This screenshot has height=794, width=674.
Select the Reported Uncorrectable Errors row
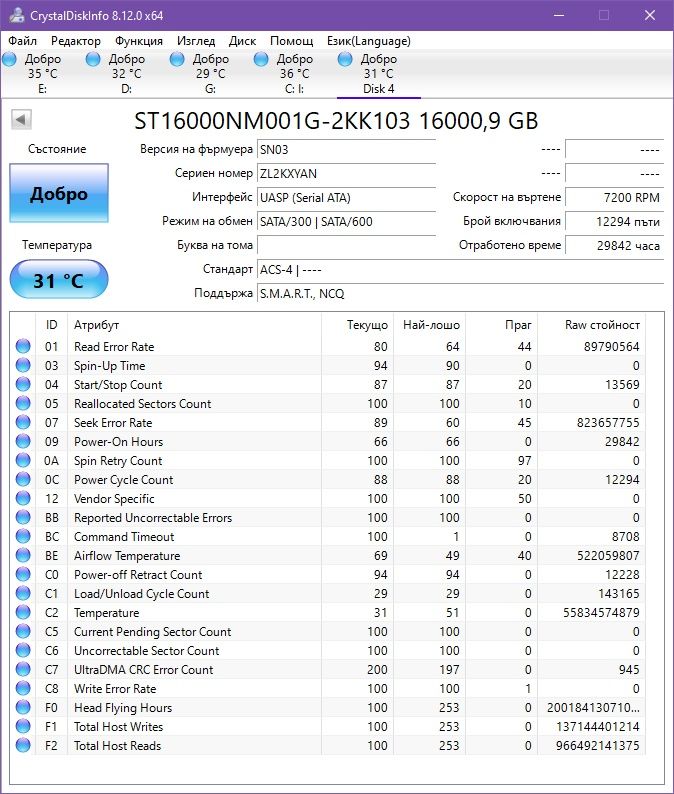[327, 517]
